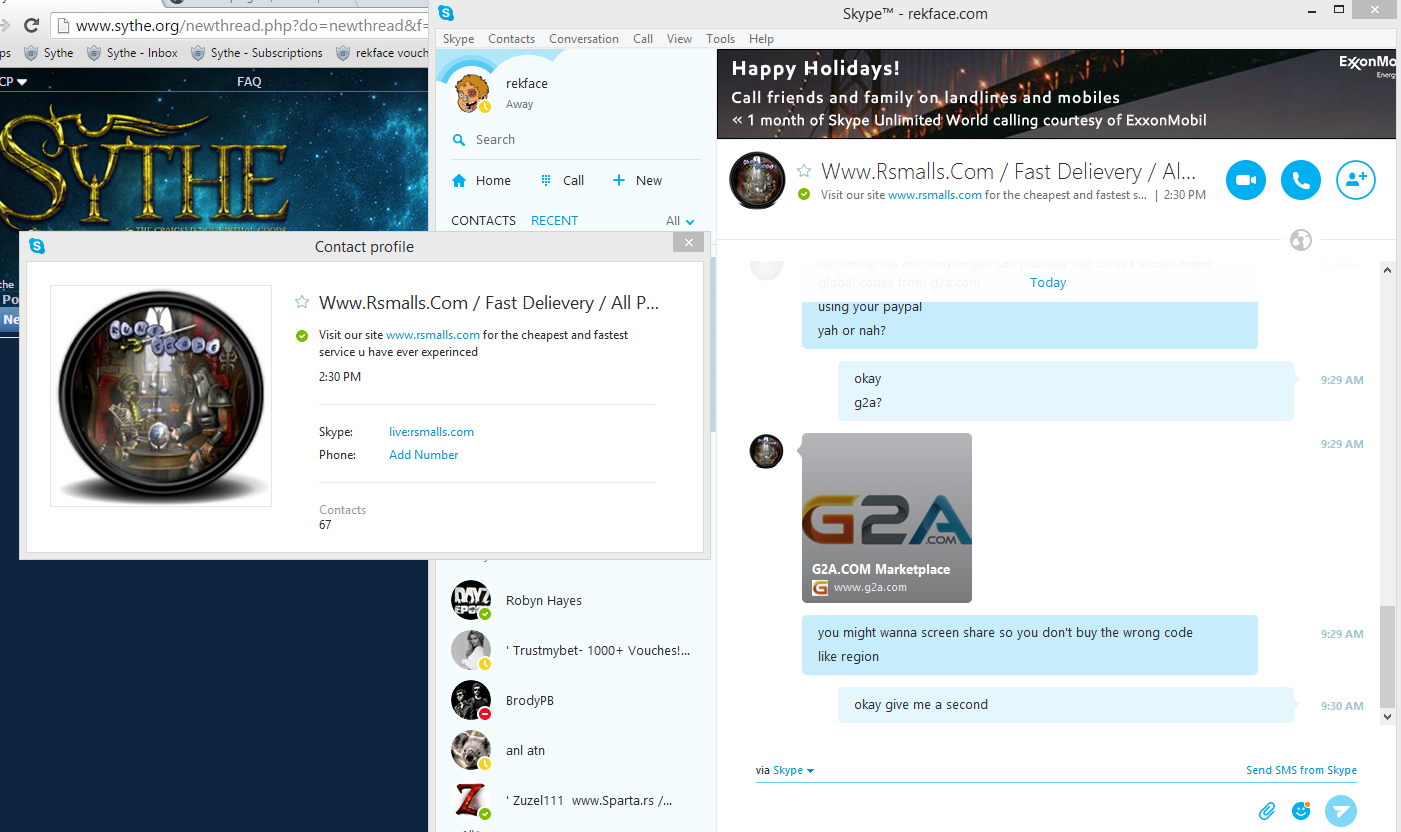Start a video call with Rsmalls contact
Screen dimensions: 1401x832
point(1246,180)
